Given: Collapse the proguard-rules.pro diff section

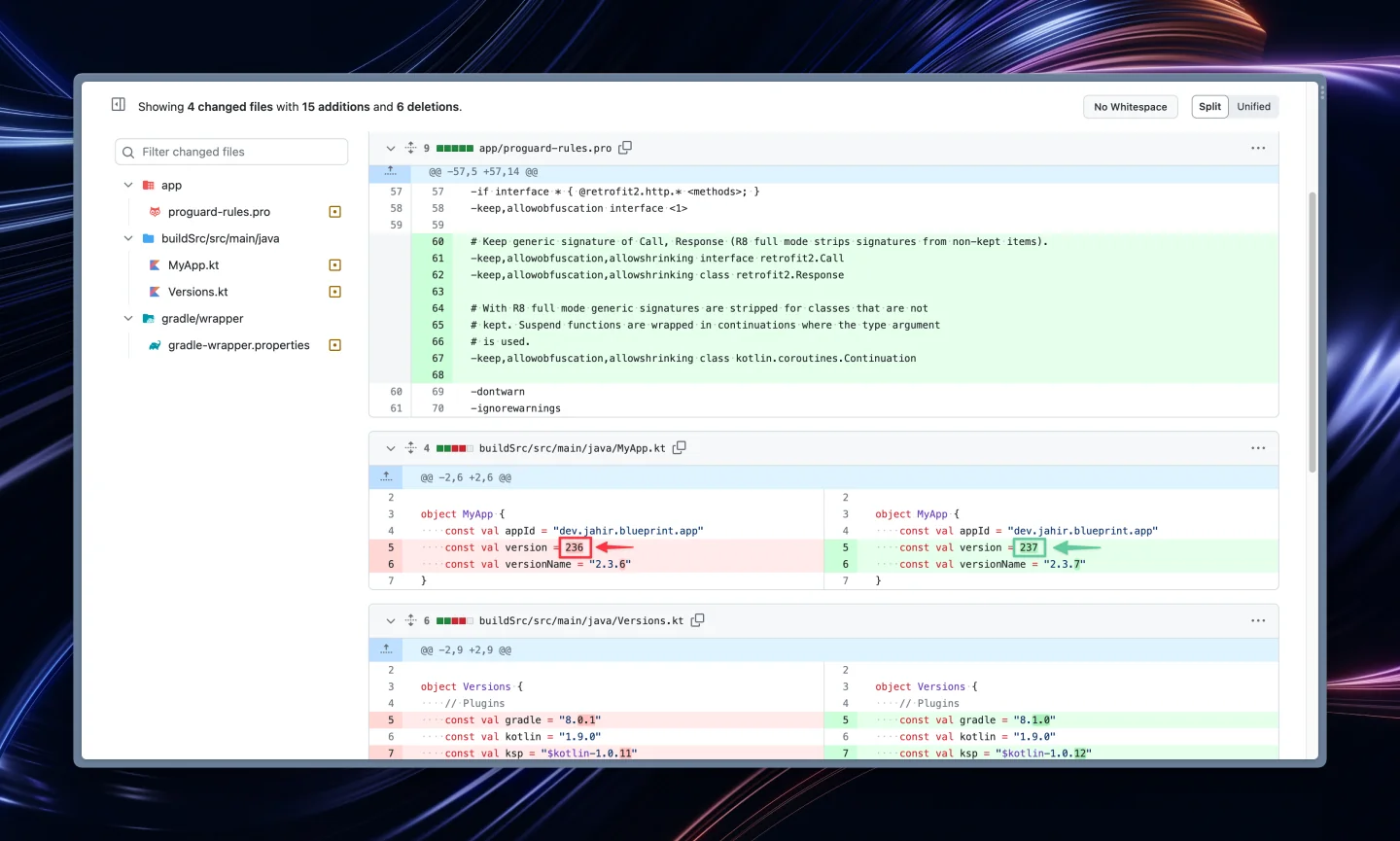Looking at the screenshot, I should pos(390,148).
